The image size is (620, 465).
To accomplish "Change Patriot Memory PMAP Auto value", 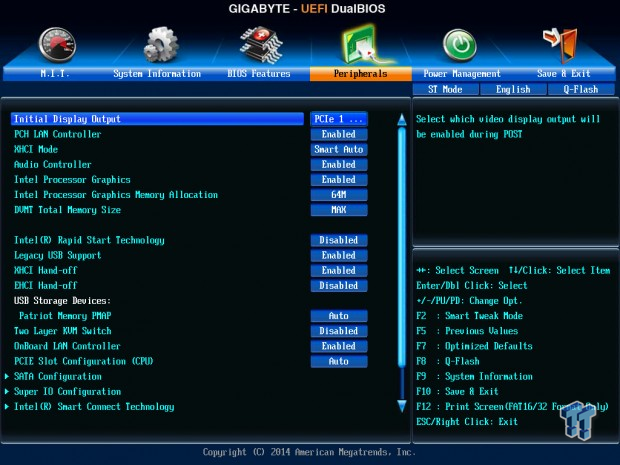I will coord(339,316).
